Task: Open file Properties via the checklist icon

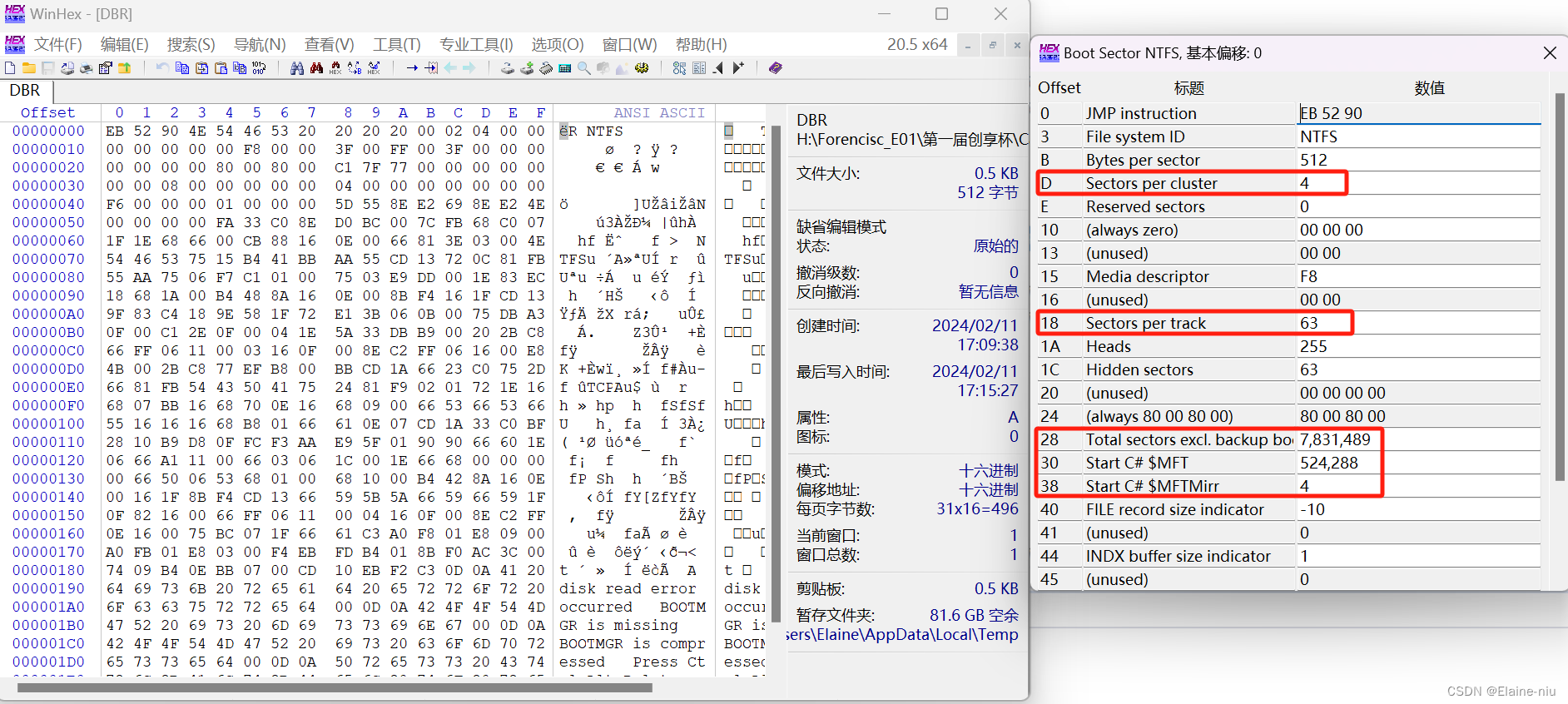Action: pyautogui.click(x=105, y=68)
